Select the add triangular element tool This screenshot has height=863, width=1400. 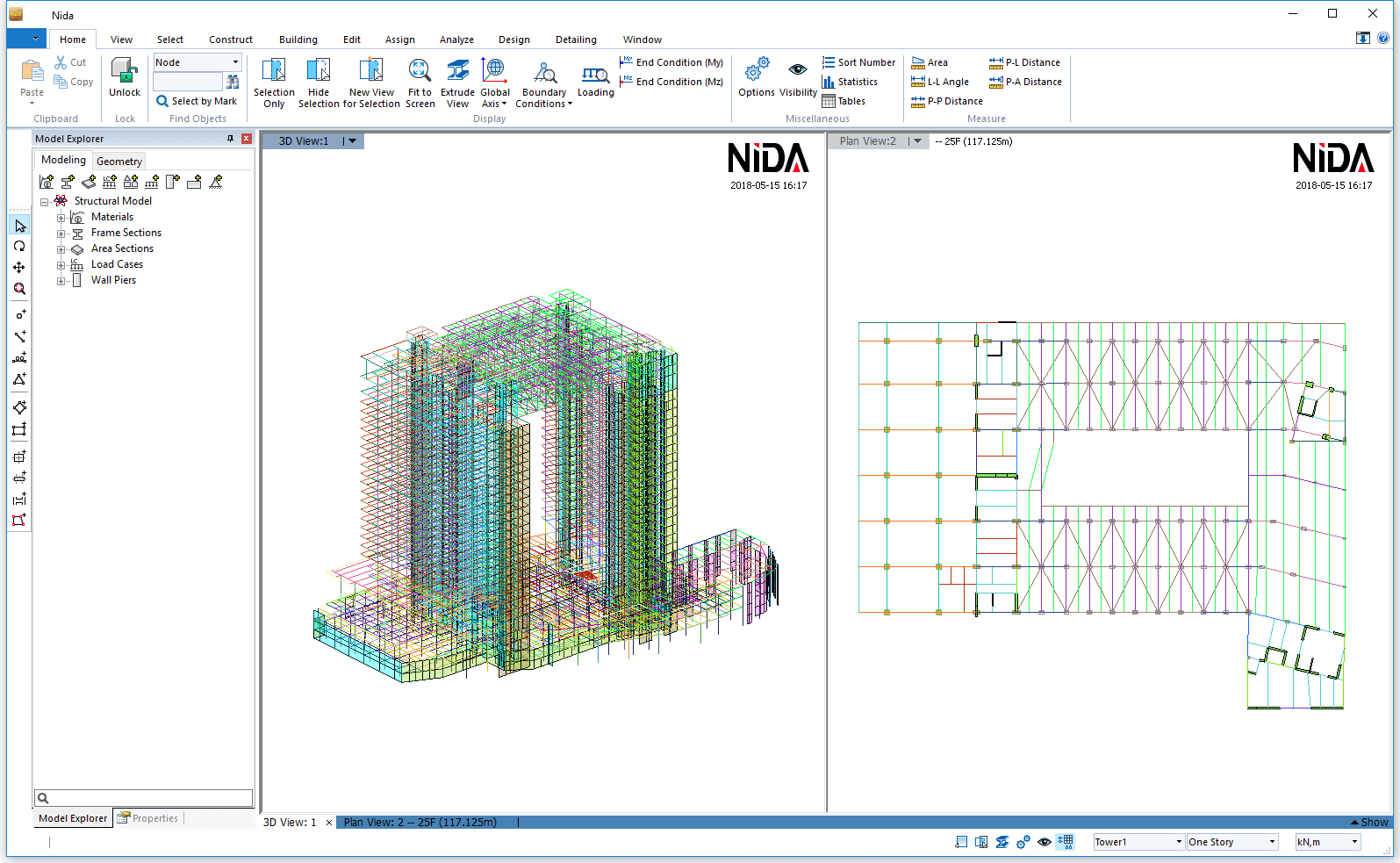[x=19, y=379]
